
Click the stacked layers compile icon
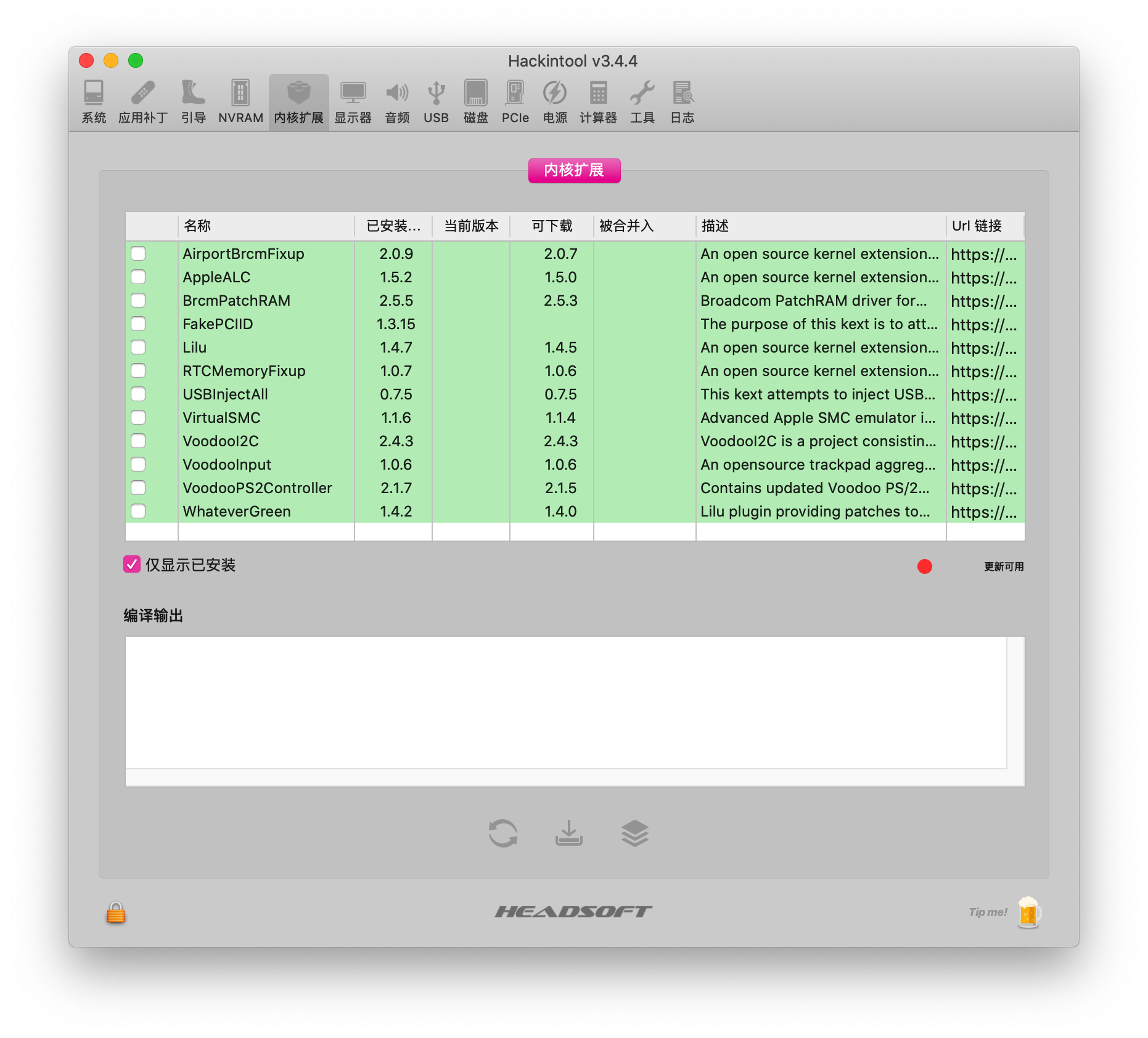[x=635, y=833]
